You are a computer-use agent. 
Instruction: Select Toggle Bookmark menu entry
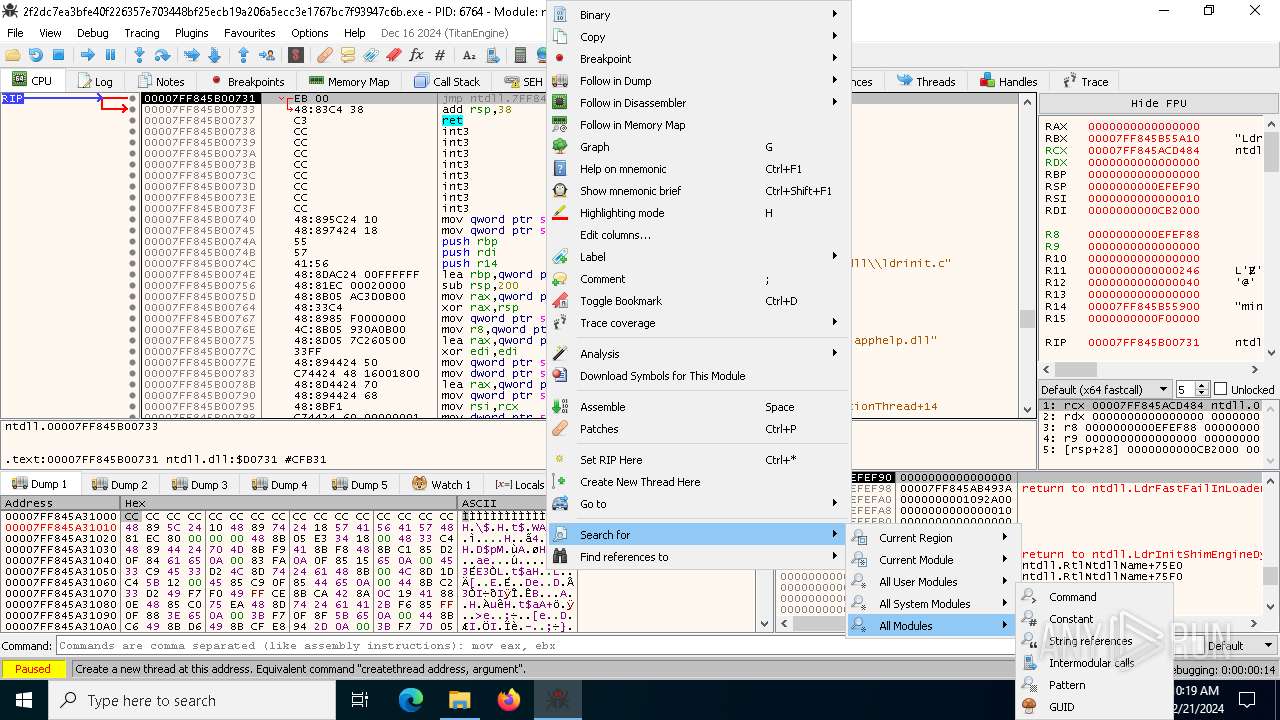tap(699, 301)
